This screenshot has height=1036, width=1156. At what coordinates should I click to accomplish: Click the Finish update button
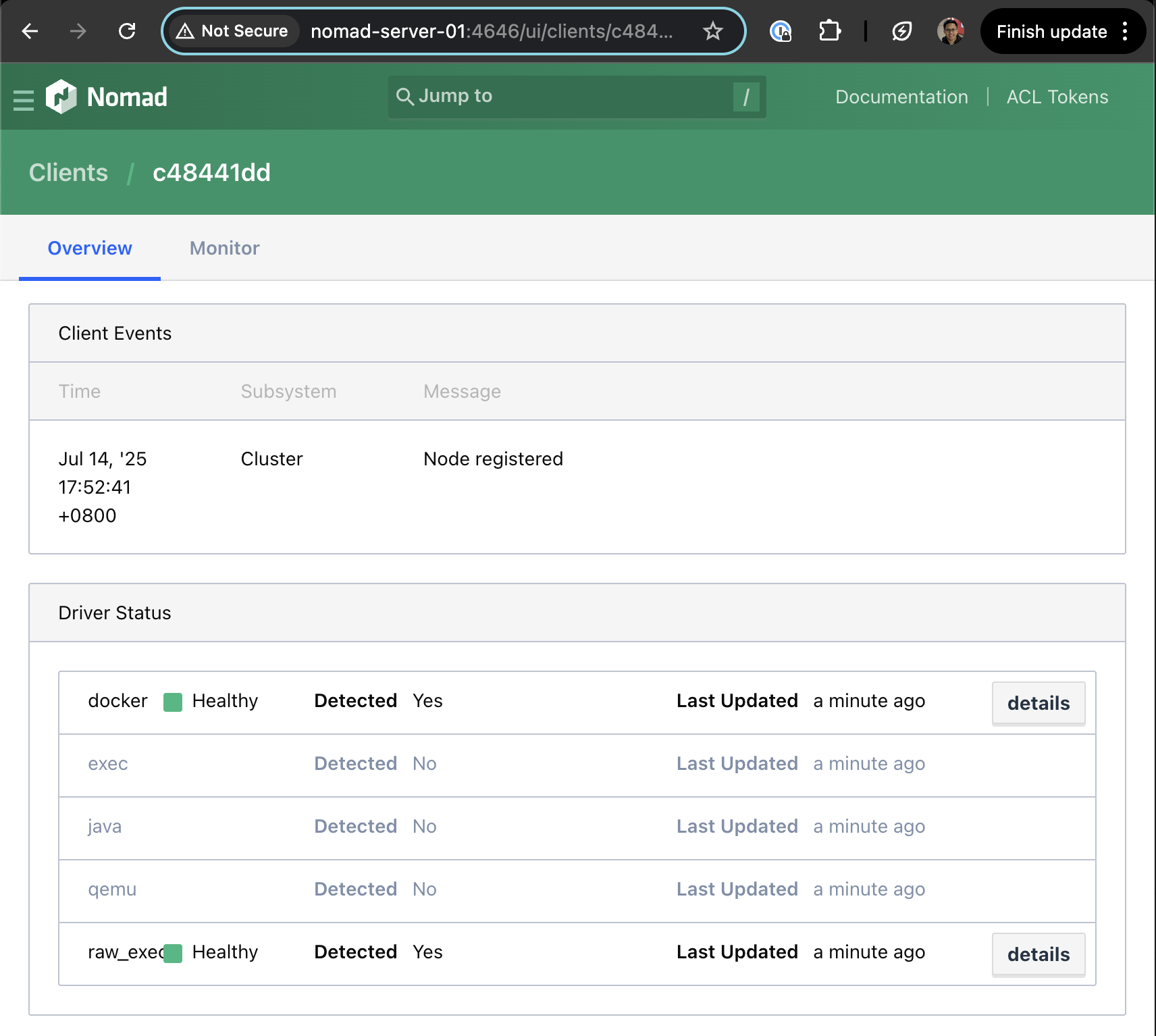coord(1051,31)
